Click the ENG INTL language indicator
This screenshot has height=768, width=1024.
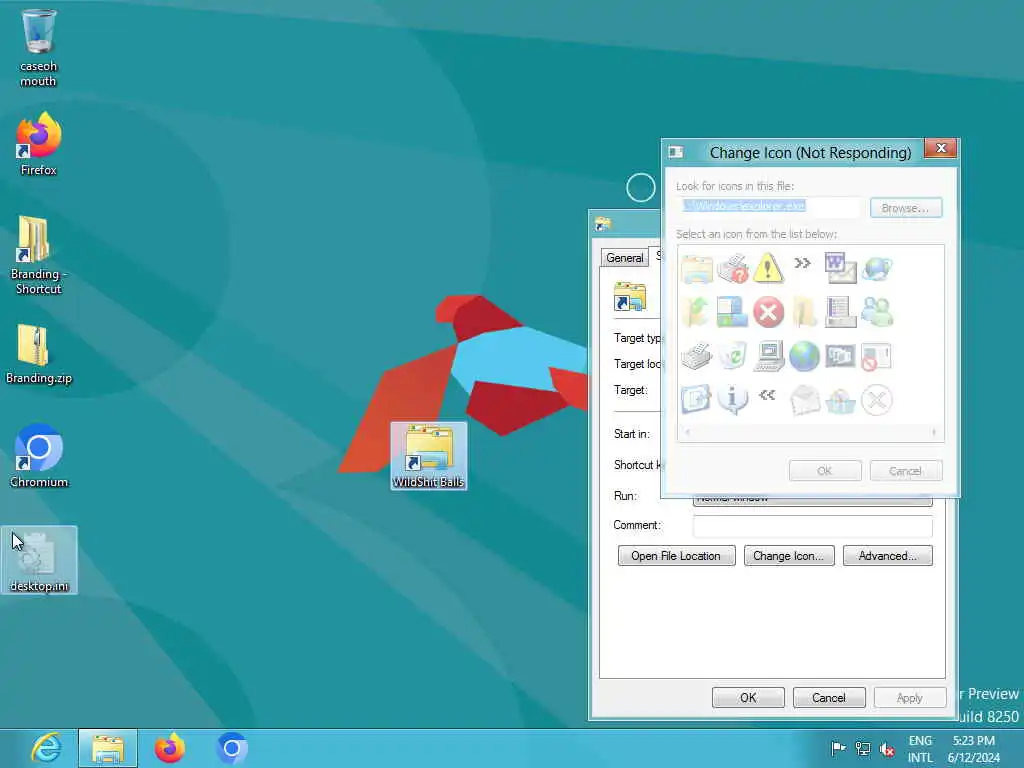click(920, 748)
